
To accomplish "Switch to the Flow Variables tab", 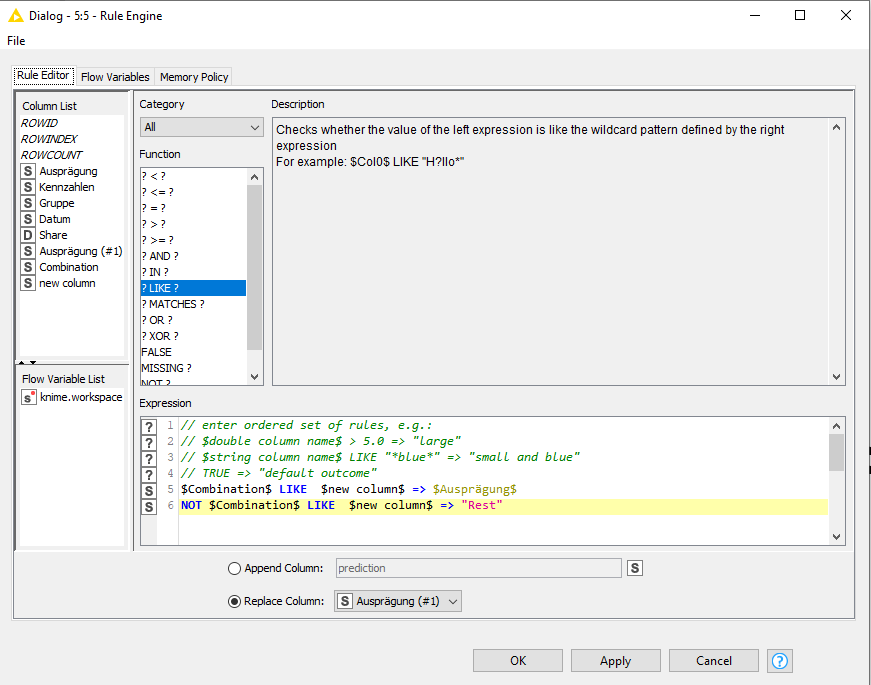I will 115,77.
